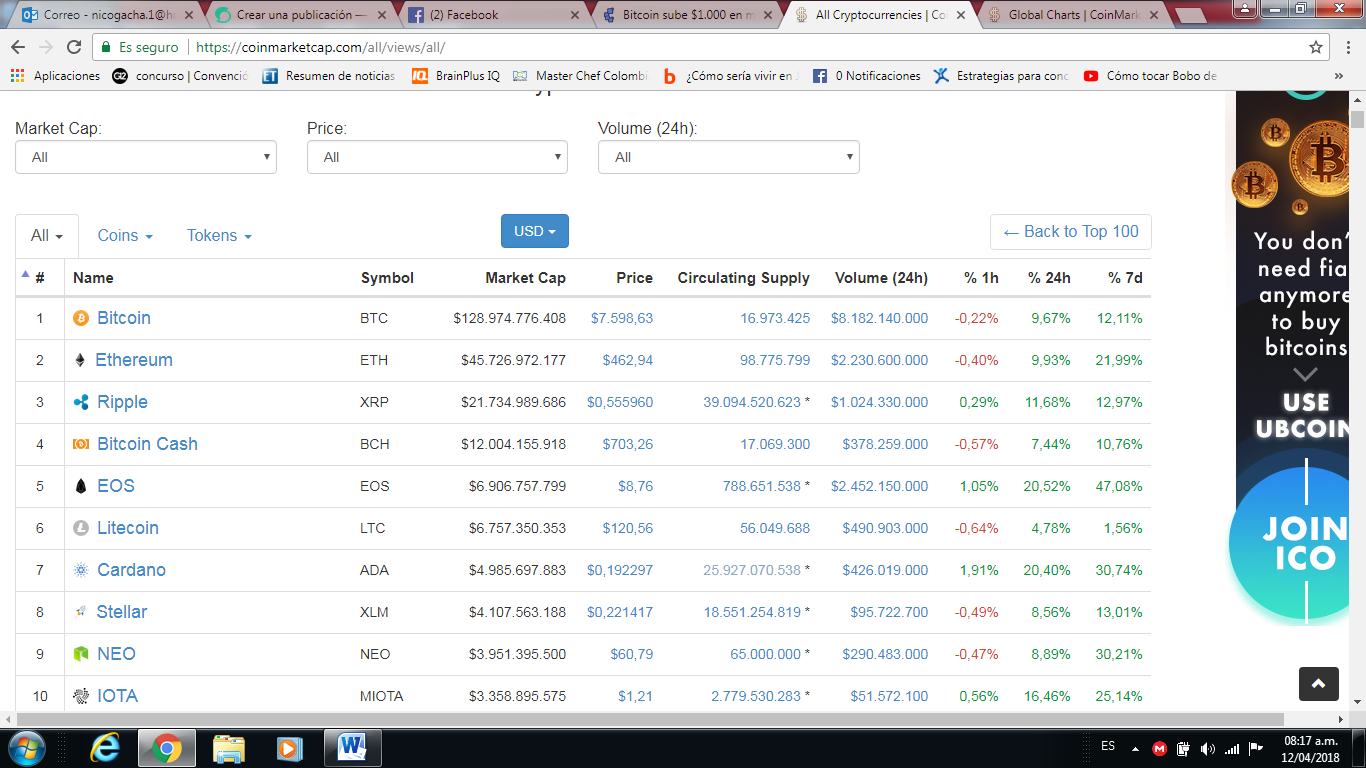The height and width of the screenshot is (768, 1366).
Task: Open the Cardano name link
Action: (x=131, y=570)
